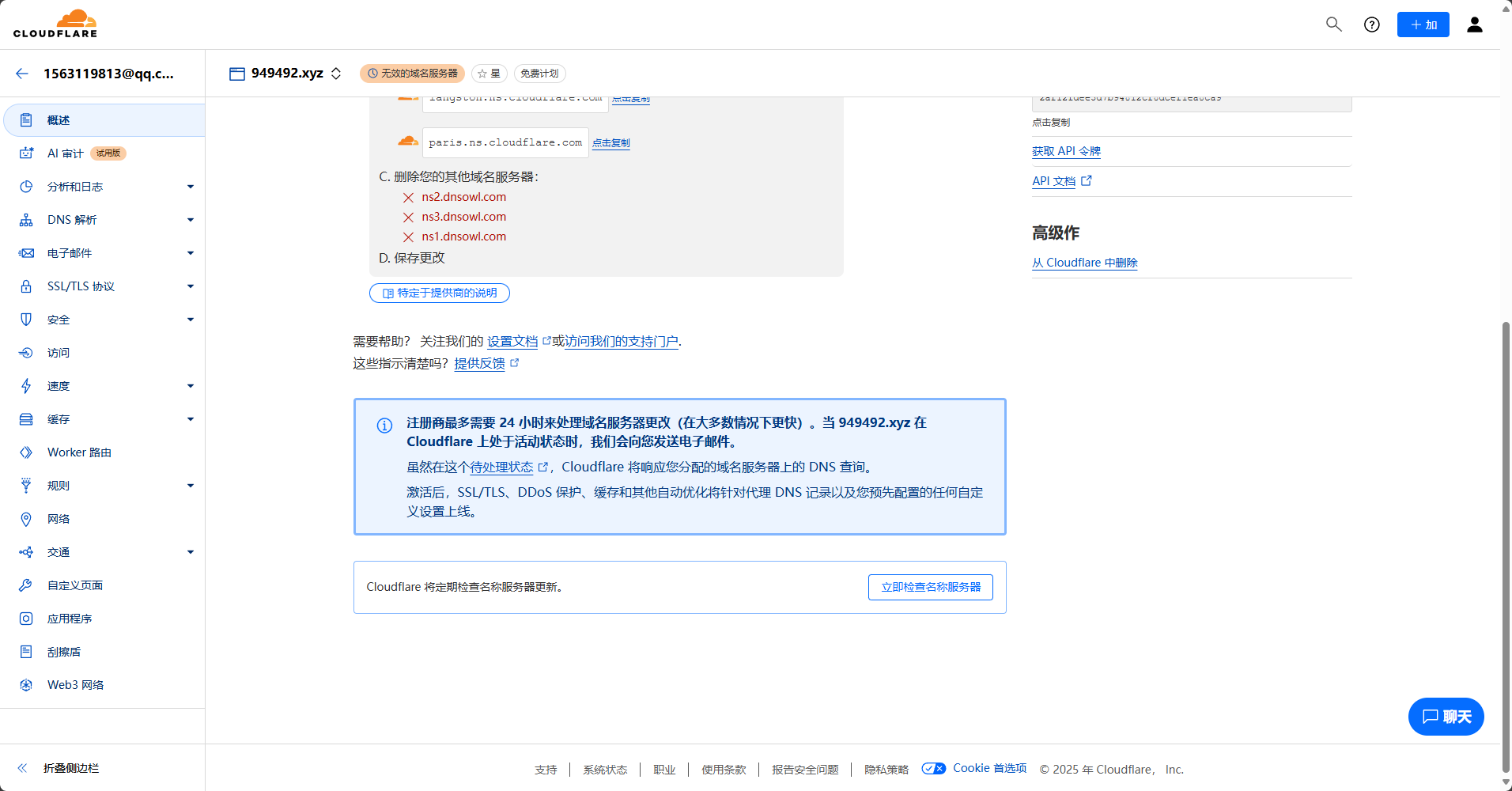The height and width of the screenshot is (791, 1512).
Task: Click the 无效的域名服务器 status badge
Action: [412, 74]
